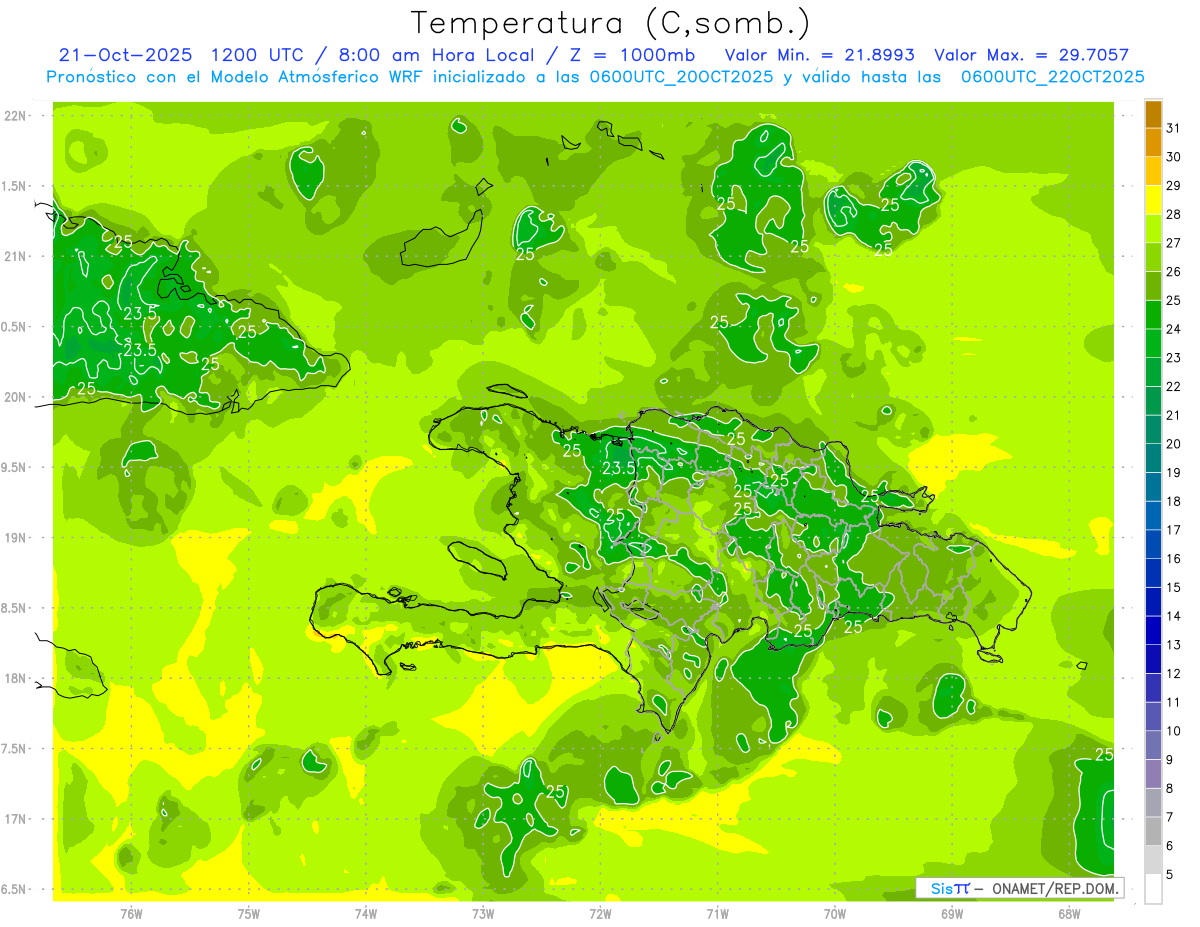Click the SisTT ONAMET/REP.DOM. logo label
Image resolution: width=1200 pixels, height=927 pixels.
[x=1019, y=888]
